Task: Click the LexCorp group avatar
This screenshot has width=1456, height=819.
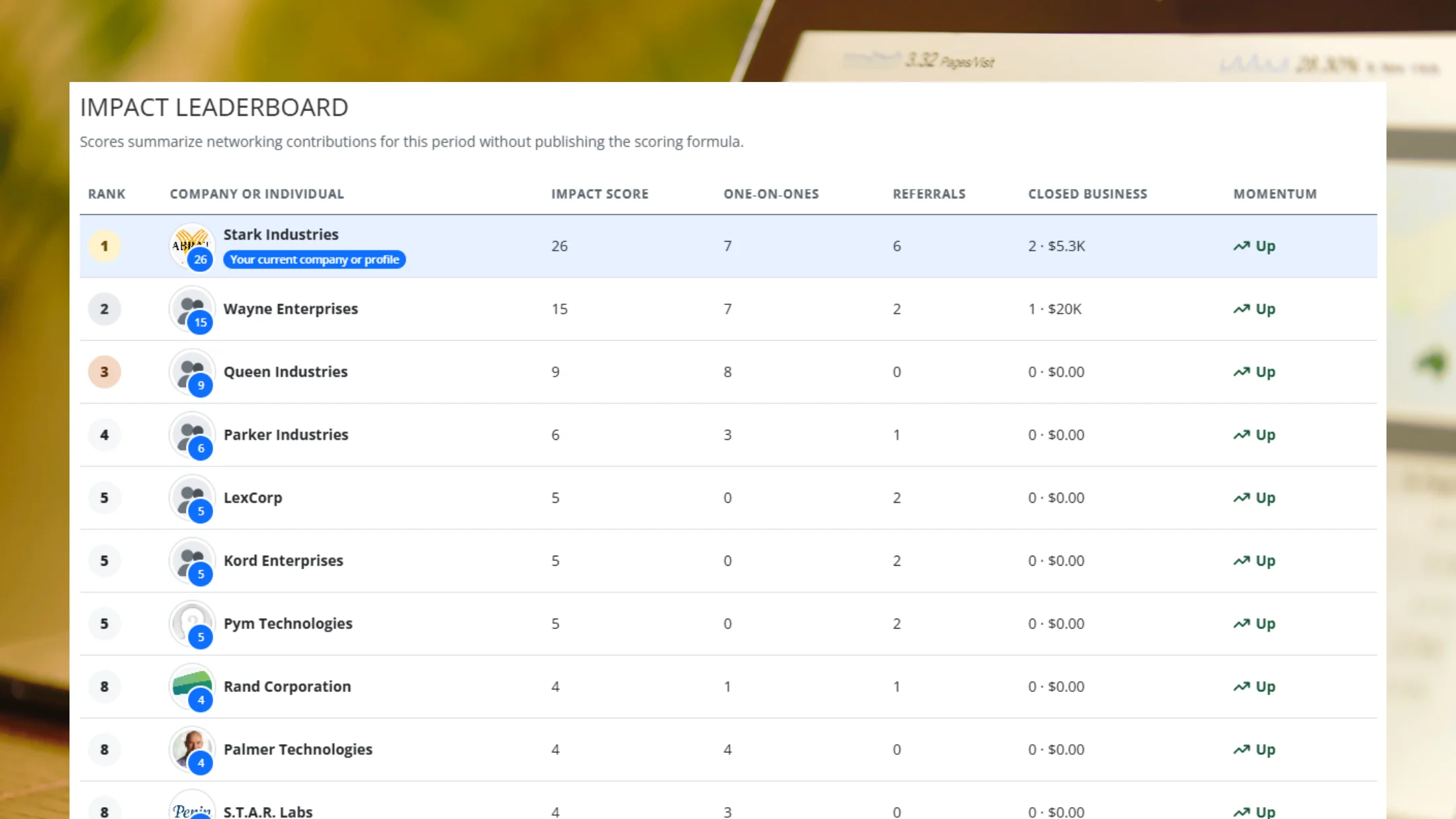Action: [x=192, y=497]
